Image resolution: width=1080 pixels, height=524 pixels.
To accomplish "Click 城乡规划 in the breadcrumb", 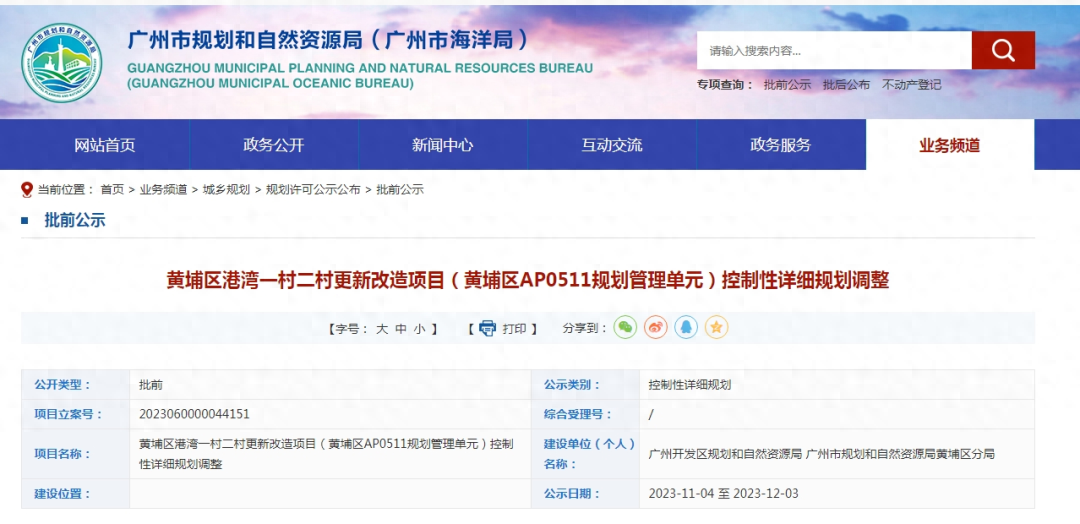I will 226,190.
